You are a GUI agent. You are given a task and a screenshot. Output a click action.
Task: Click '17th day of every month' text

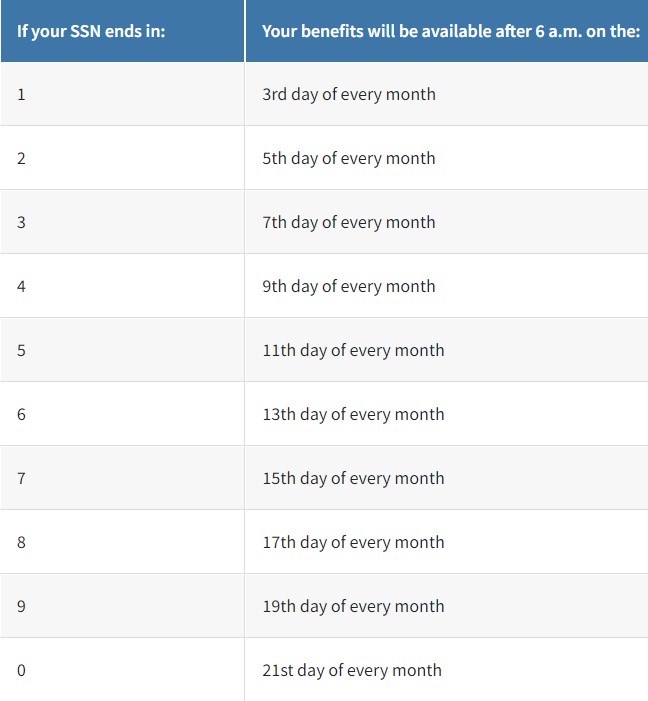pos(353,542)
